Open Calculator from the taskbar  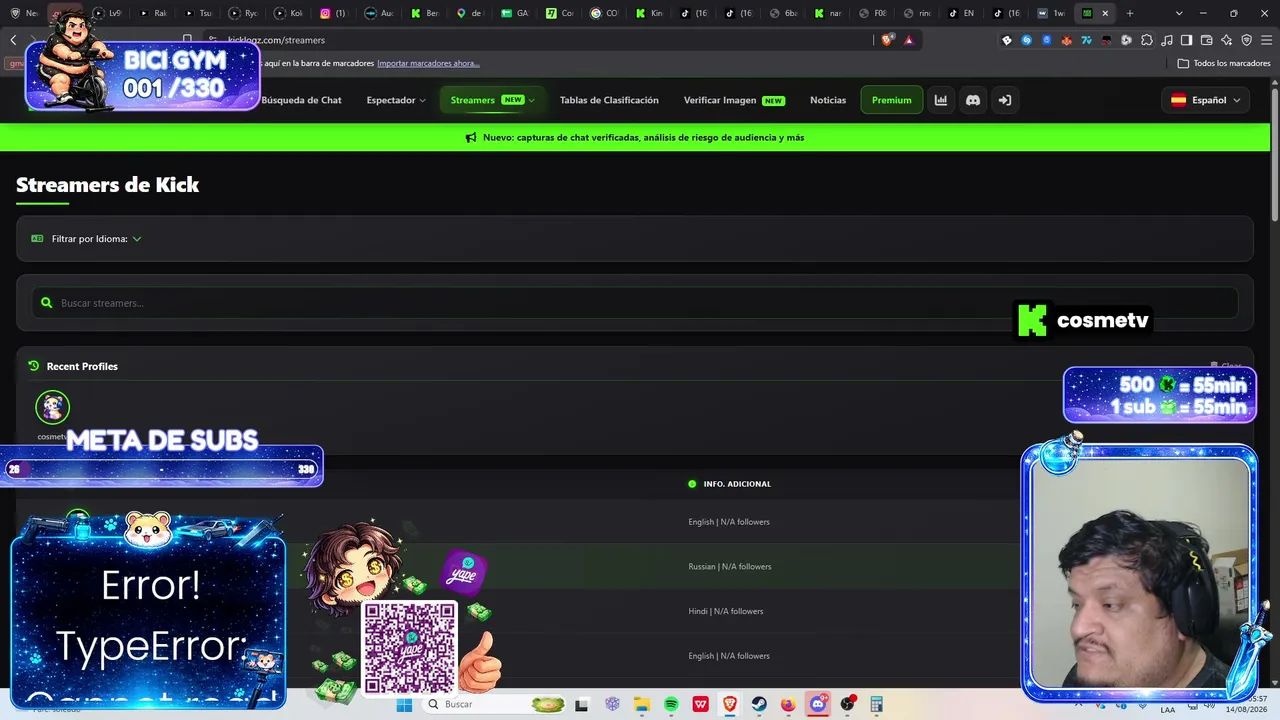pyautogui.click(x=877, y=704)
